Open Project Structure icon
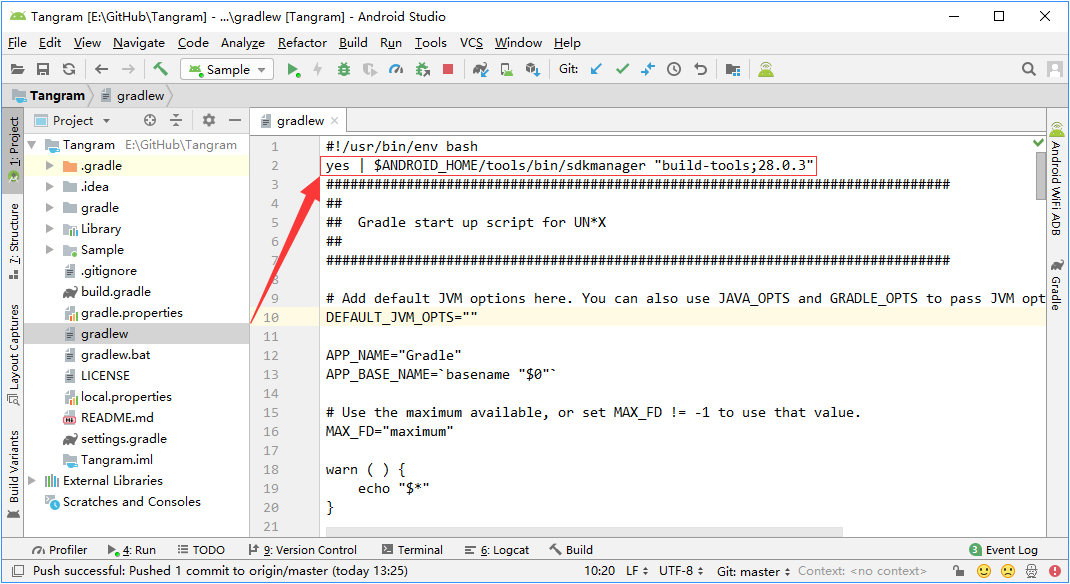 (733, 70)
